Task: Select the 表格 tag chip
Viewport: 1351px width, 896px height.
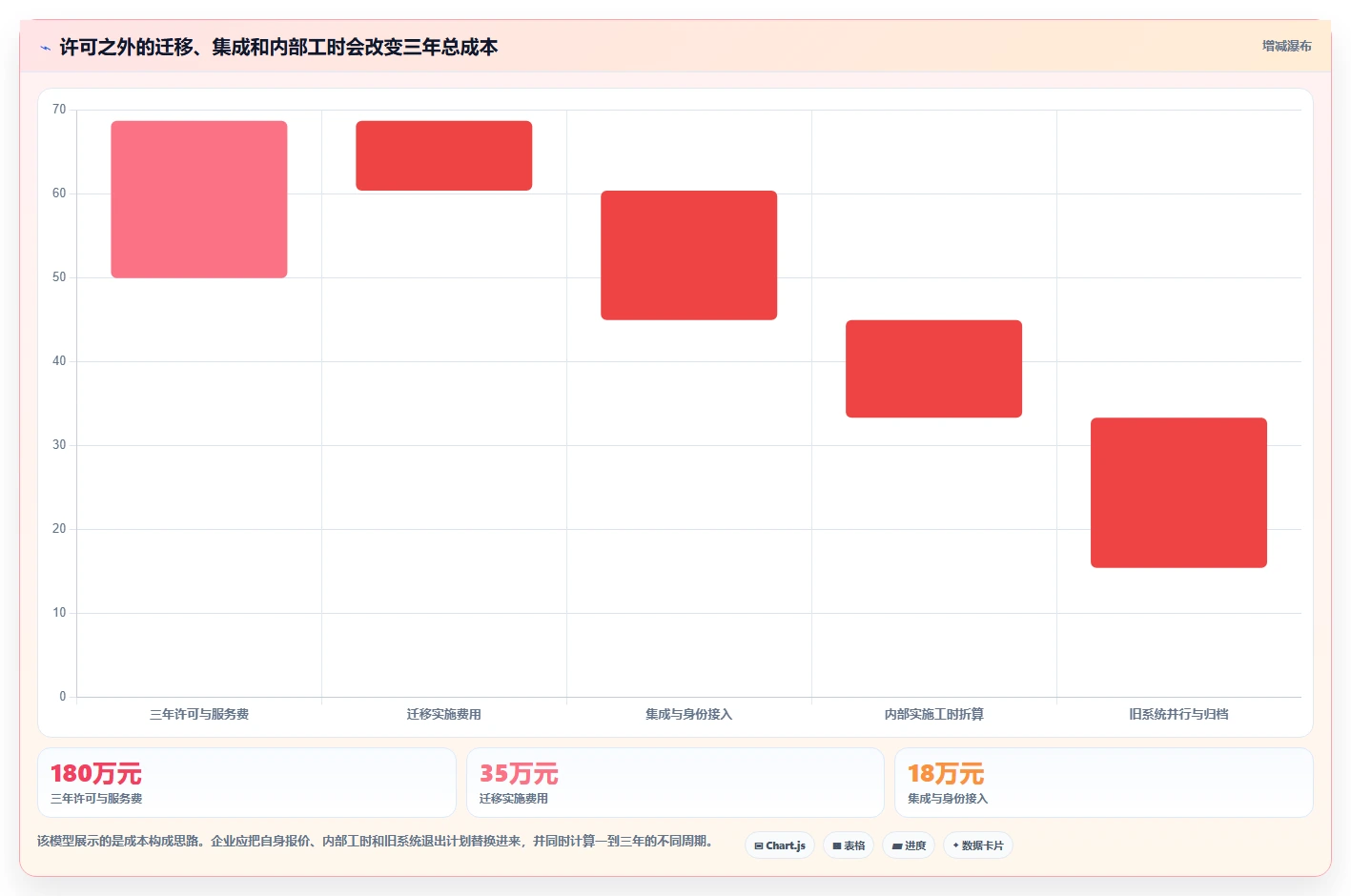Action: click(849, 845)
